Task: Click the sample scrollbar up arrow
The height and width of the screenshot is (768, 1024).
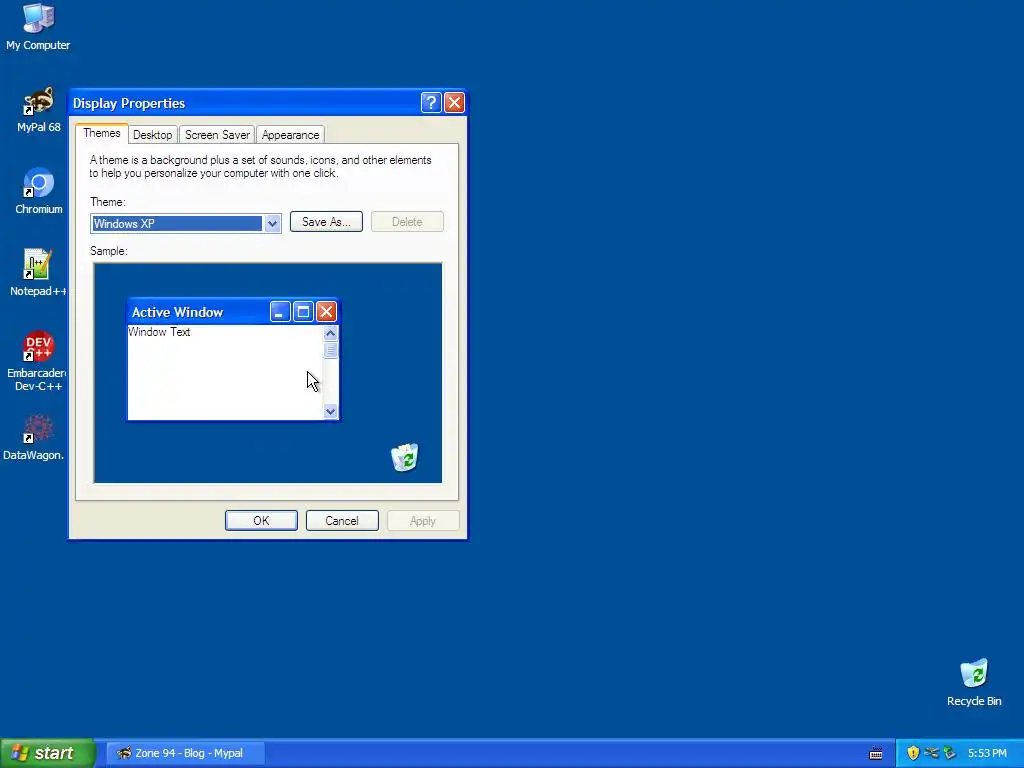Action: point(330,333)
